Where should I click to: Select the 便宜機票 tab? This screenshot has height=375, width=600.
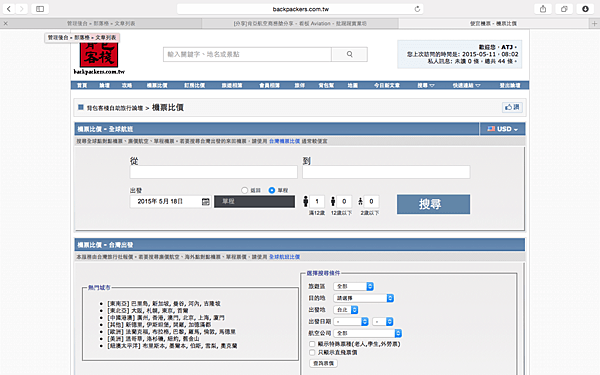[x=494, y=23]
